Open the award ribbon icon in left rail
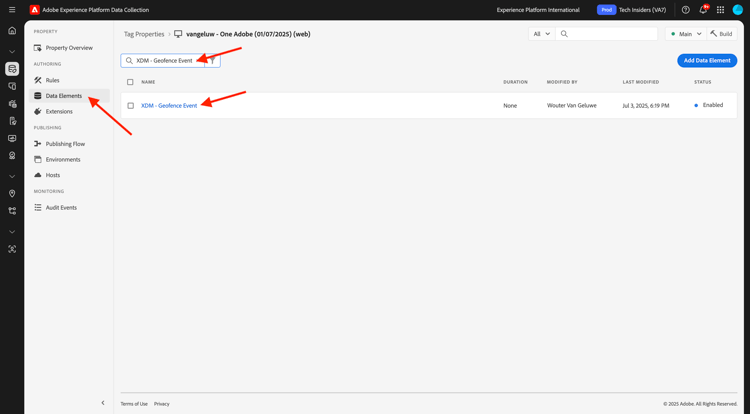The width and height of the screenshot is (750, 414). pos(12,156)
